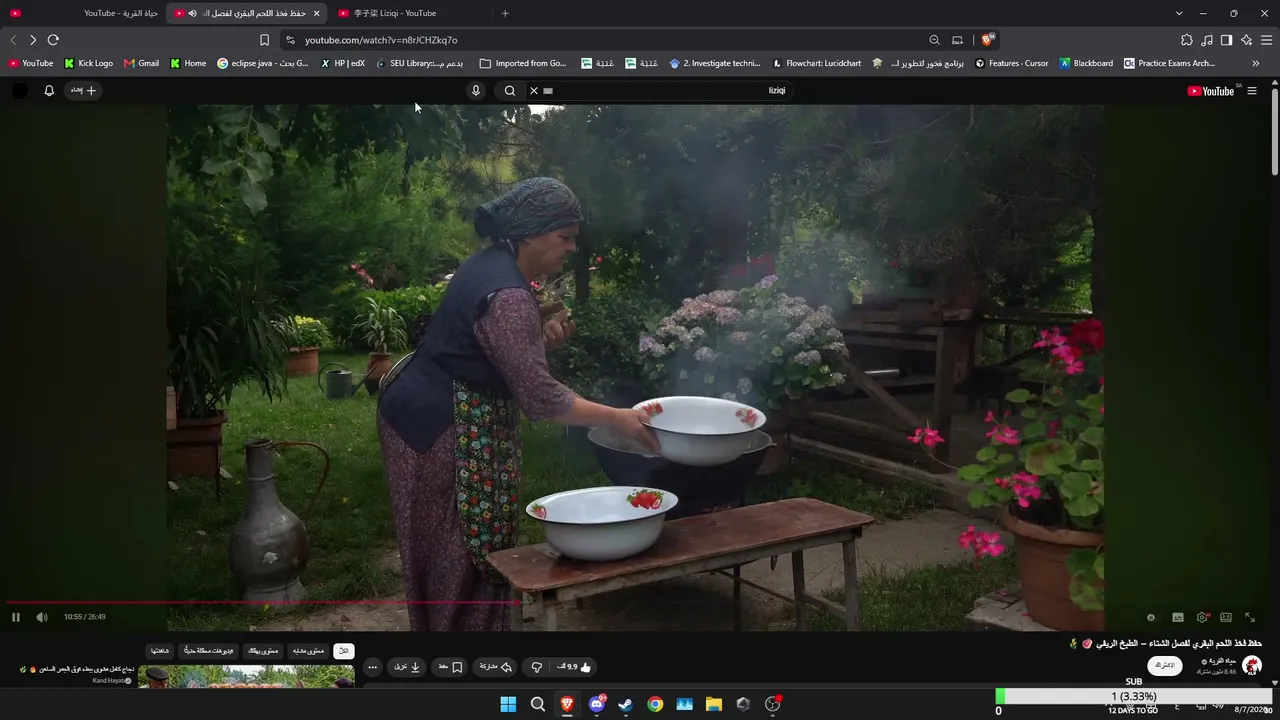Open Brave Leo AI sparkle icon

coord(1246,40)
